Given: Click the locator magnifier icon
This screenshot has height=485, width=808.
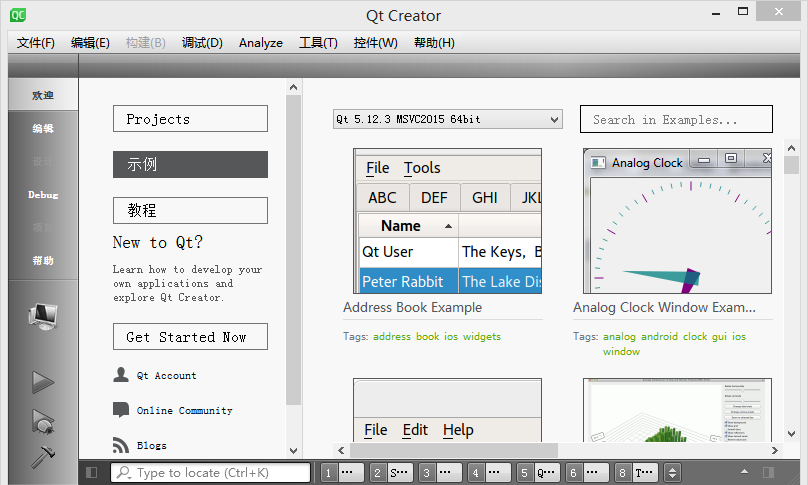Looking at the screenshot, I should click(x=124, y=472).
